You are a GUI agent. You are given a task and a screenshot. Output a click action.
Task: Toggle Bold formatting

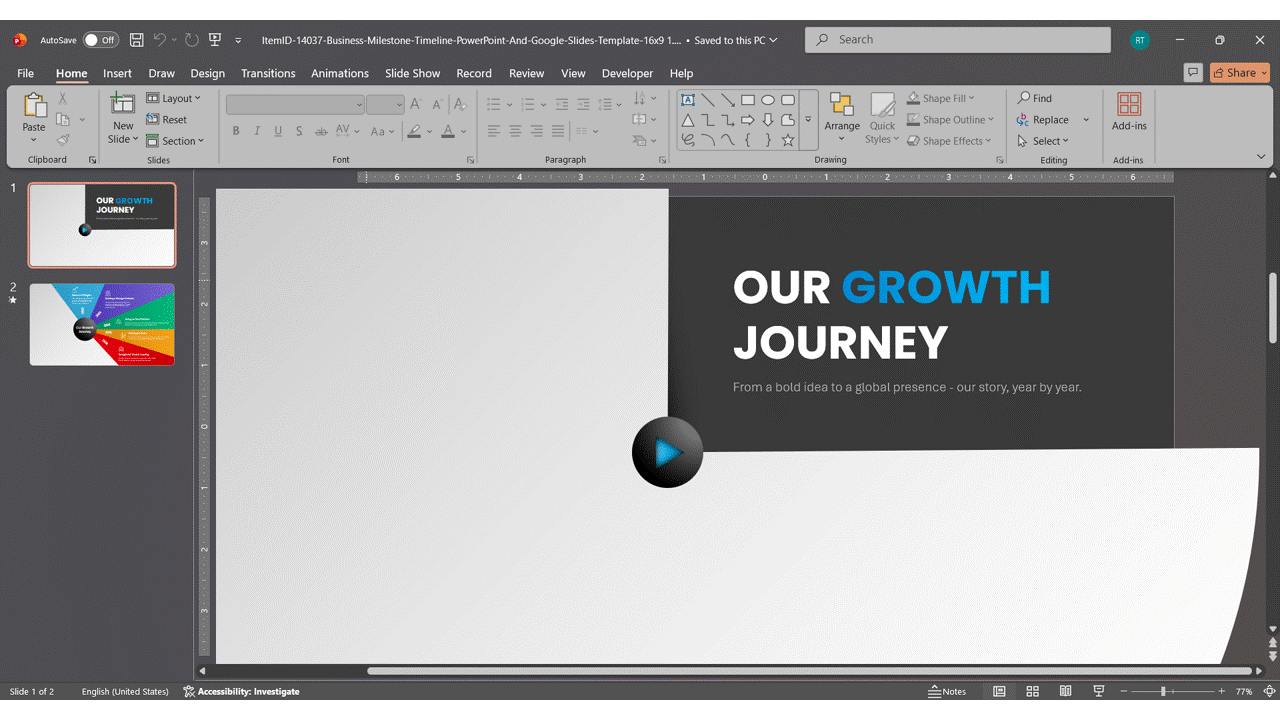pos(236,131)
